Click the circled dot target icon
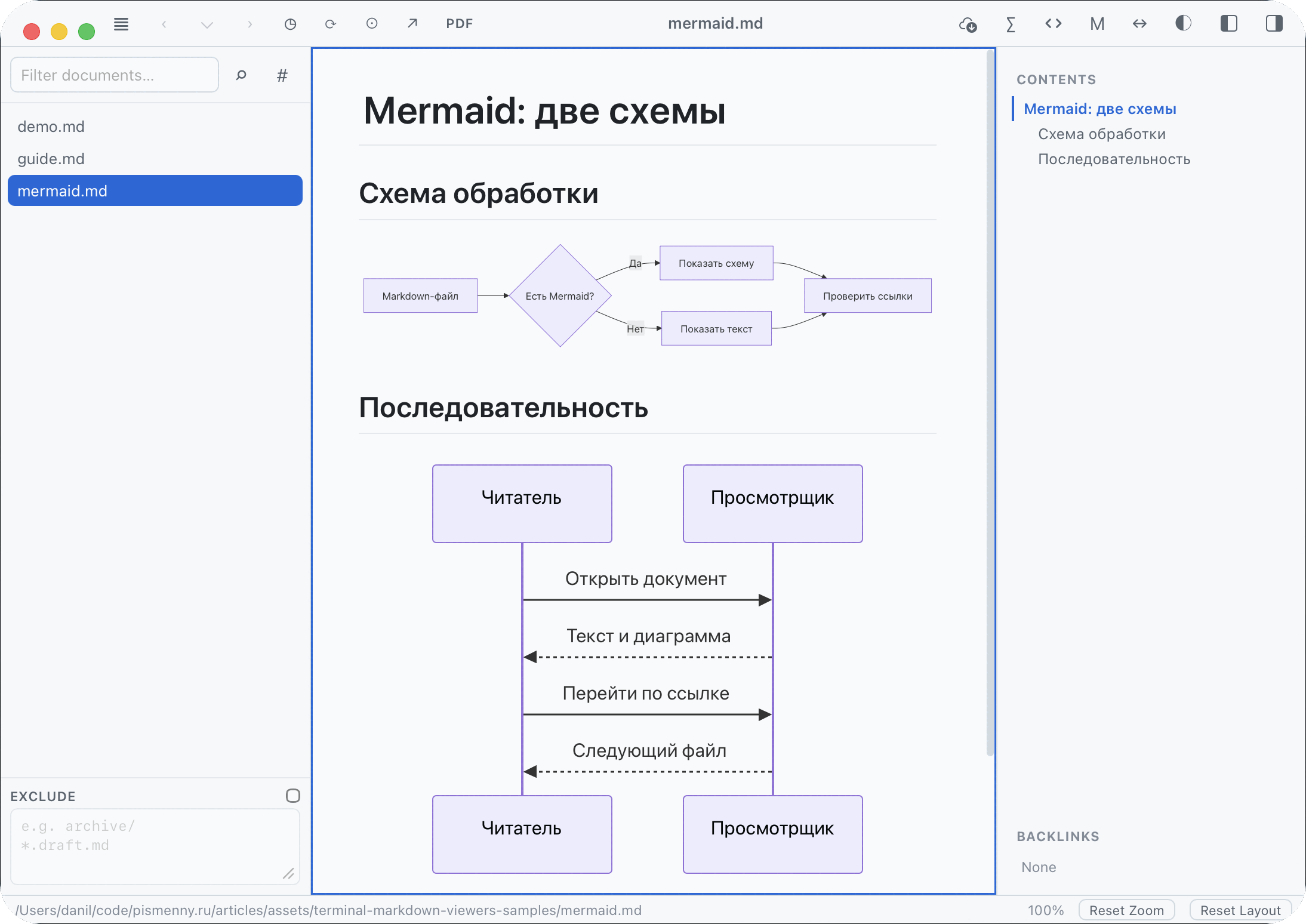The width and height of the screenshot is (1306, 924). coord(372,23)
